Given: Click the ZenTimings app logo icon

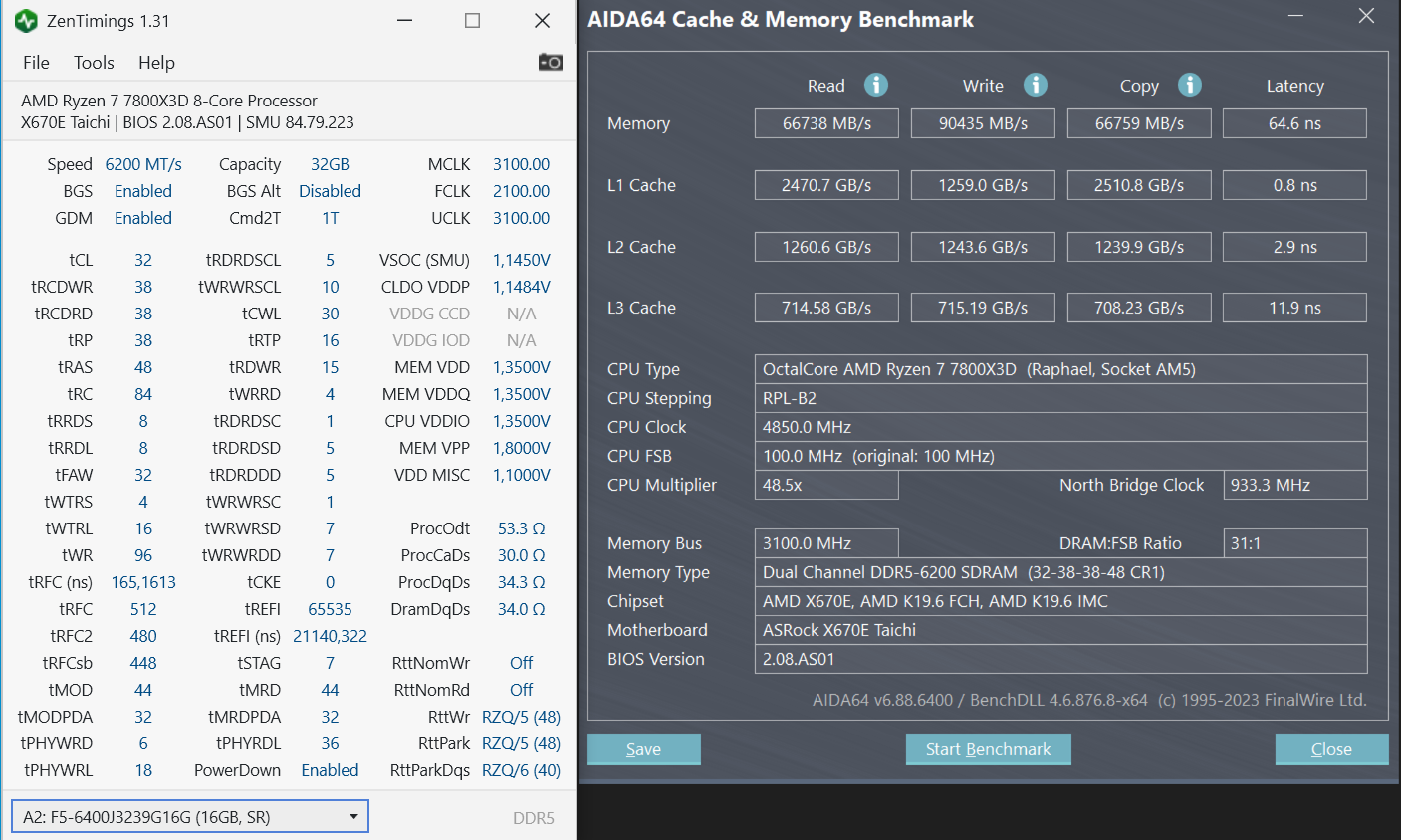Looking at the screenshot, I should click(x=26, y=21).
